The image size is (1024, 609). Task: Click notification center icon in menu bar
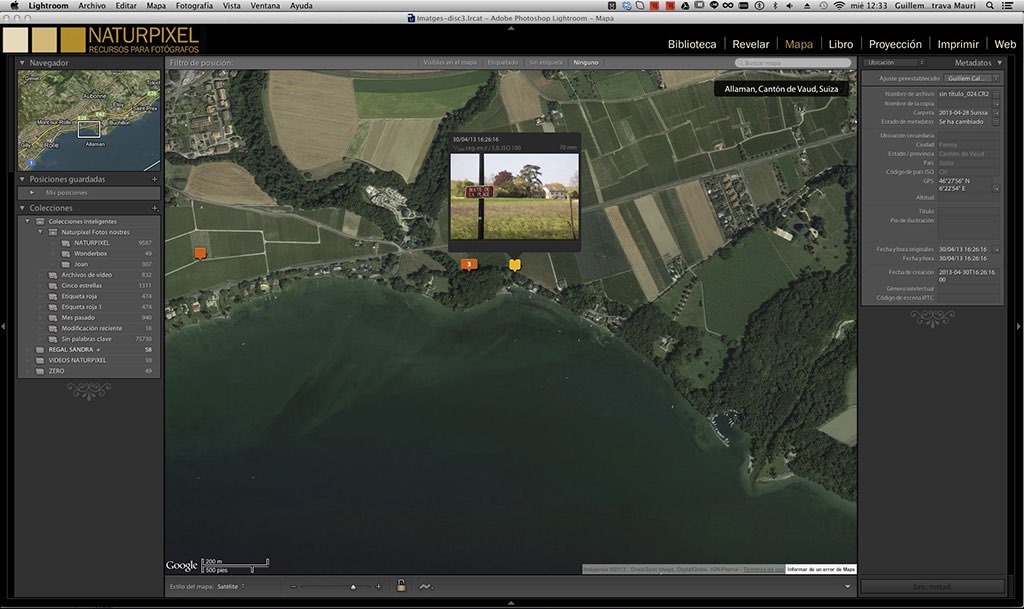coord(1008,5)
